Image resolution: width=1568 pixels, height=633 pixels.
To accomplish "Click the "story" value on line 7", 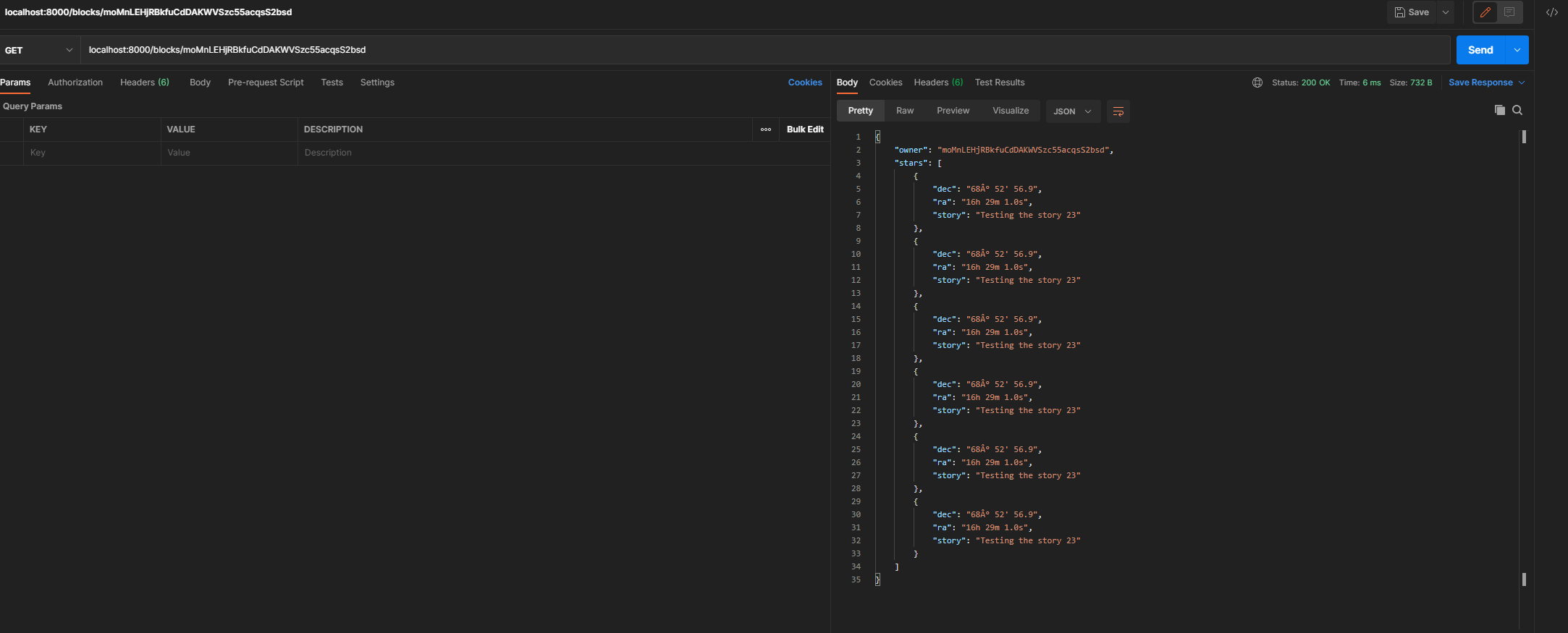I will (x=1028, y=215).
